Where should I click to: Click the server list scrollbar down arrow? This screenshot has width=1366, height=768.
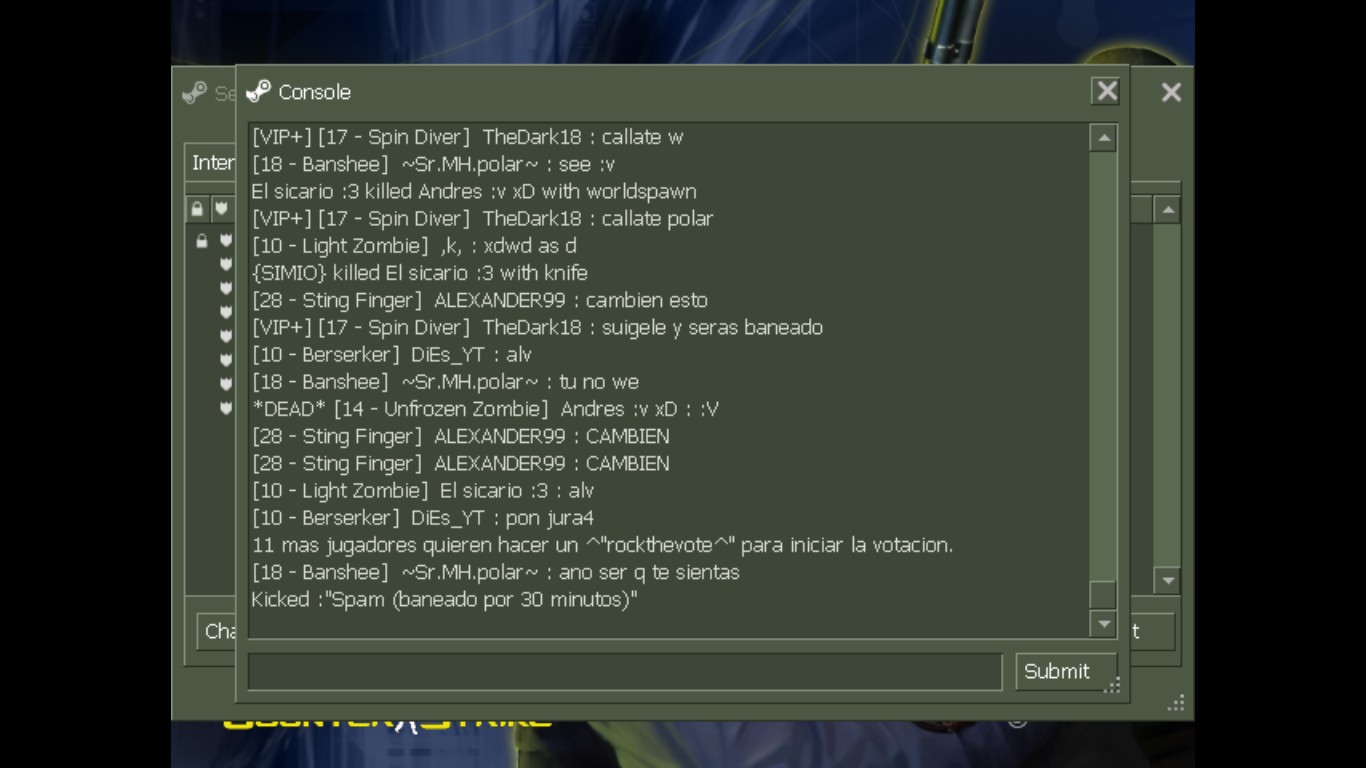1167,580
